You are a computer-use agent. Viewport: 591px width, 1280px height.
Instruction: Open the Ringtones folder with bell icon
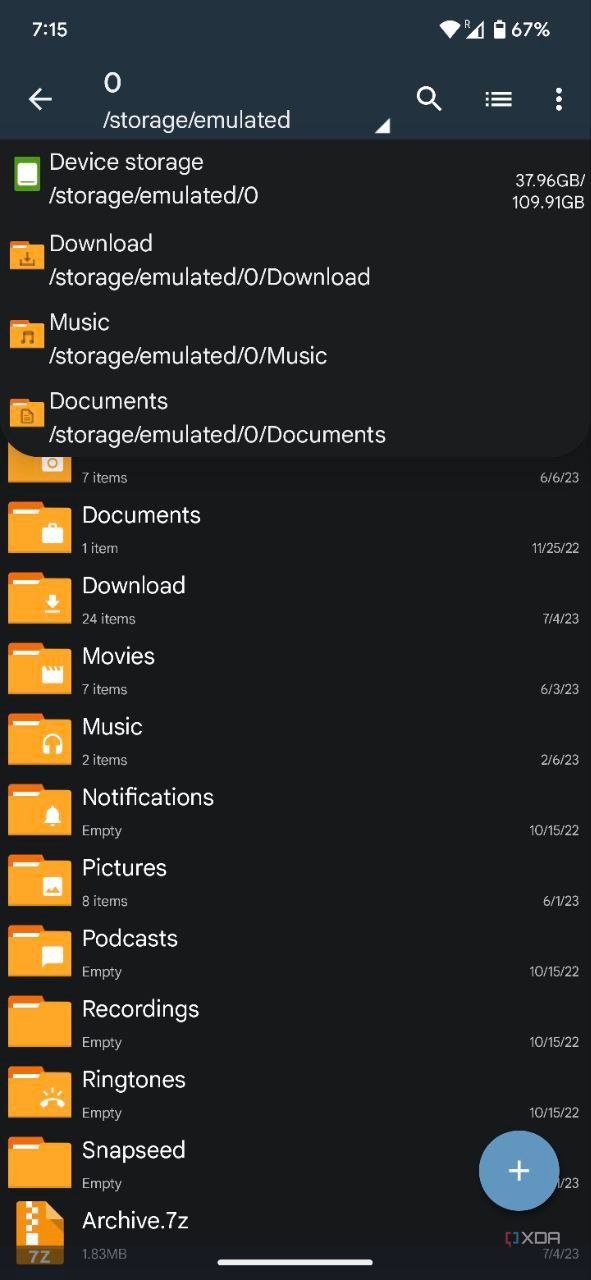pyautogui.click(x=39, y=1092)
